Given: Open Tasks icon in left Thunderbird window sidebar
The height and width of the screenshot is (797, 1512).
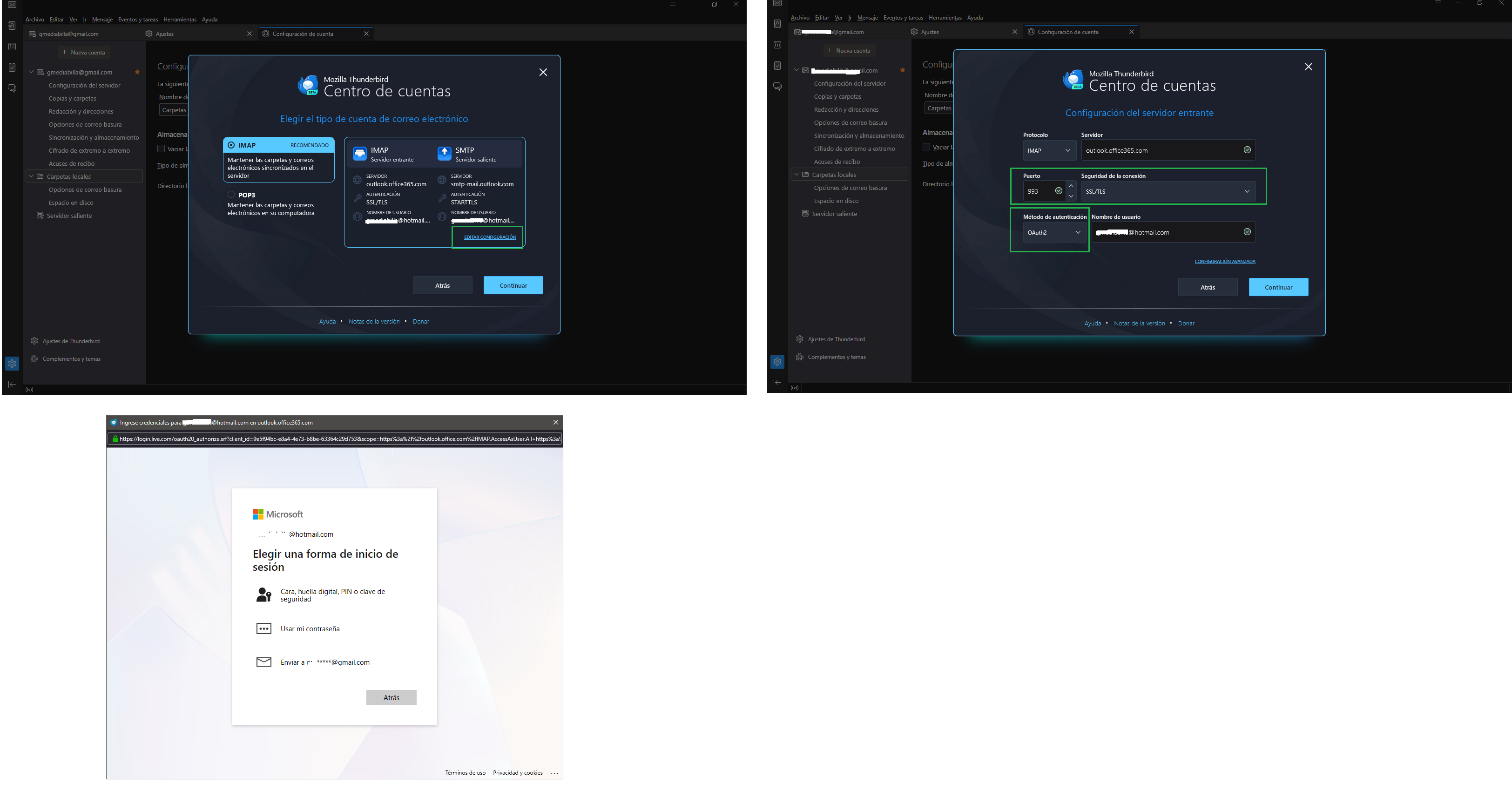Looking at the screenshot, I should 12,68.
